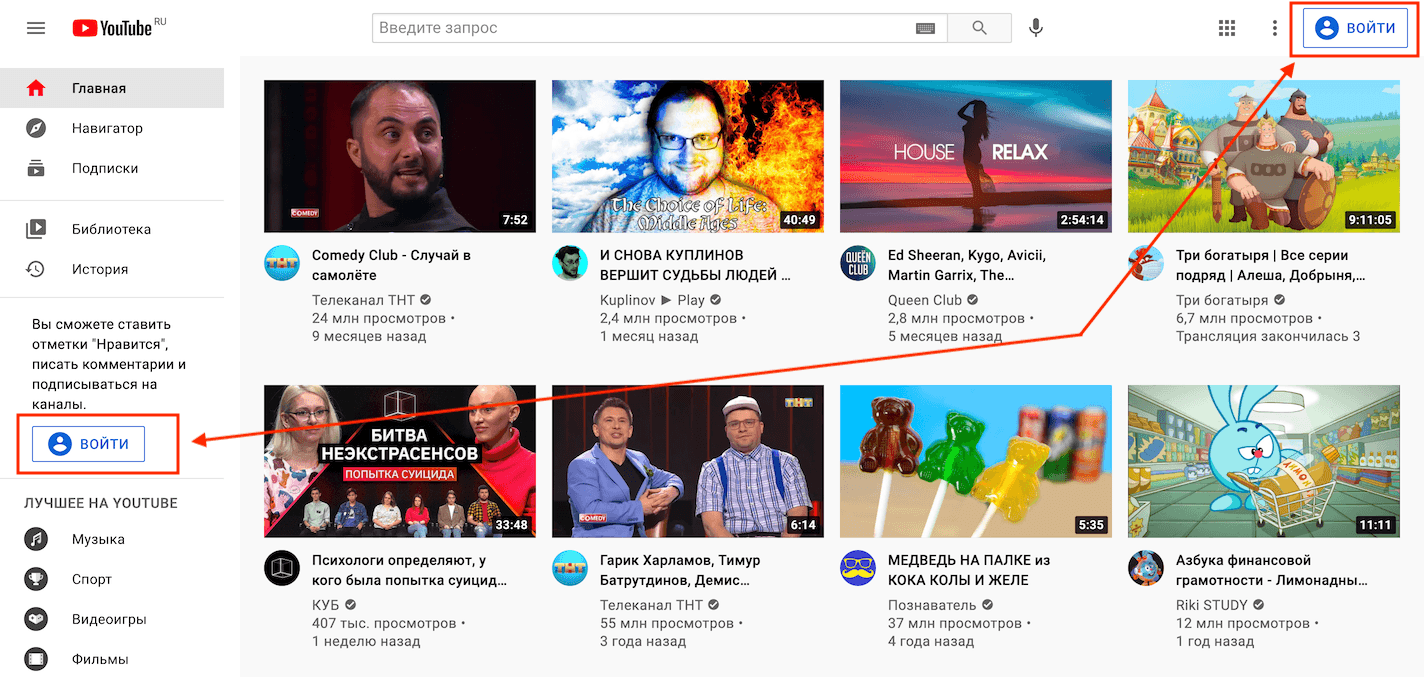
Task: Open Три богатыря thumbnail 9:11:05
Action: [1264, 156]
